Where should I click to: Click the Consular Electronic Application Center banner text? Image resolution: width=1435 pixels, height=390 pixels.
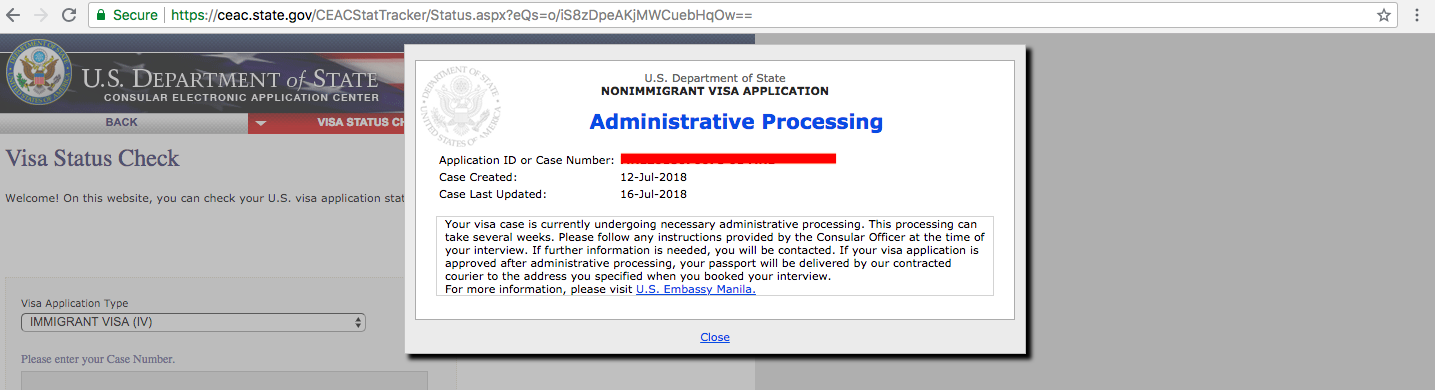click(241, 98)
